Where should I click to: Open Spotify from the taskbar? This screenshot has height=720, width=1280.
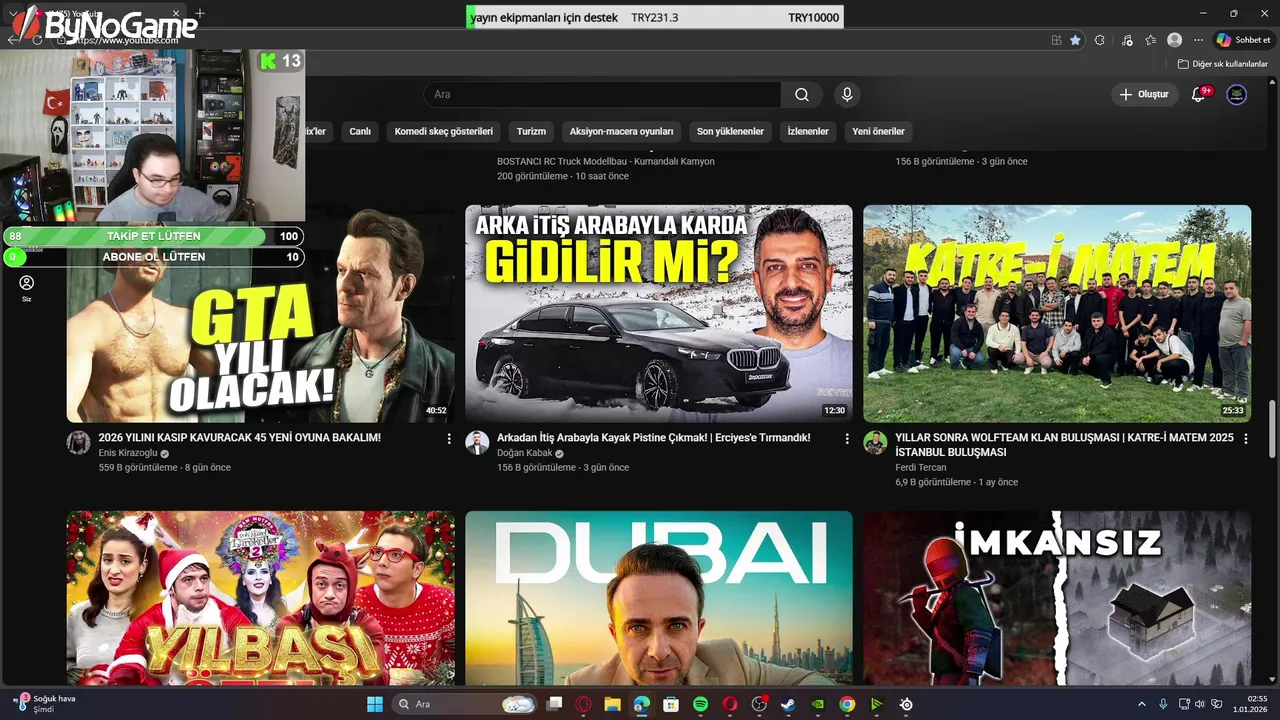(700, 704)
